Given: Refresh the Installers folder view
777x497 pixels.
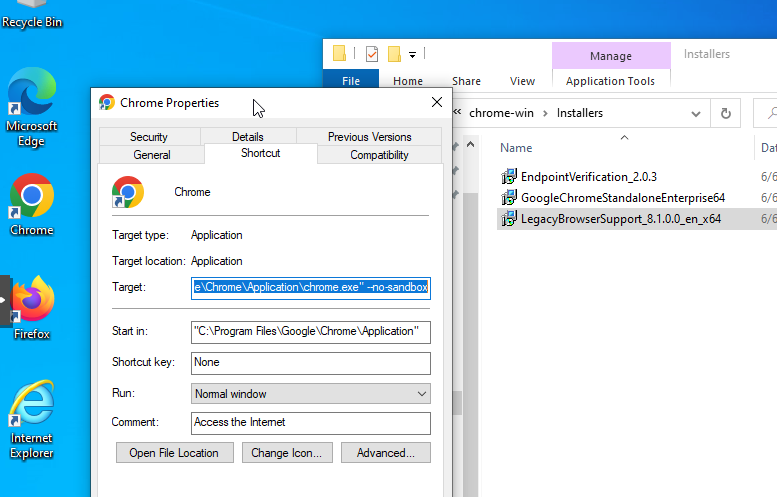Looking at the screenshot, I should (725, 113).
